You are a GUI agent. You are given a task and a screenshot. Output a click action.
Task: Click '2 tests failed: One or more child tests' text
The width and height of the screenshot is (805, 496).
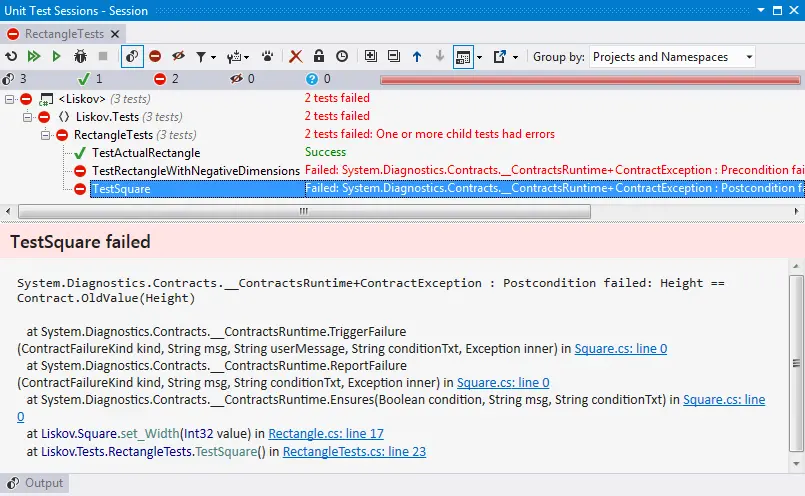429,134
